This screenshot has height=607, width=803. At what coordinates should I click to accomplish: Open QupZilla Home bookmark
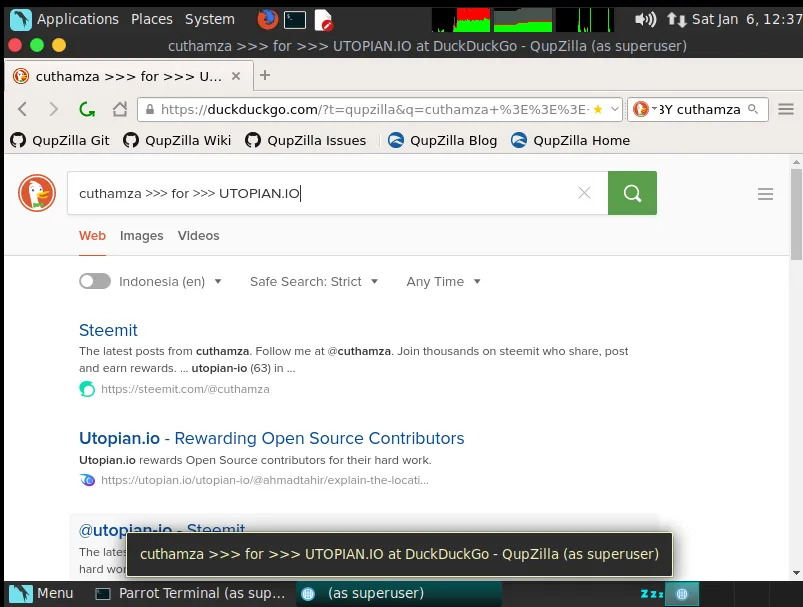point(570,140)
